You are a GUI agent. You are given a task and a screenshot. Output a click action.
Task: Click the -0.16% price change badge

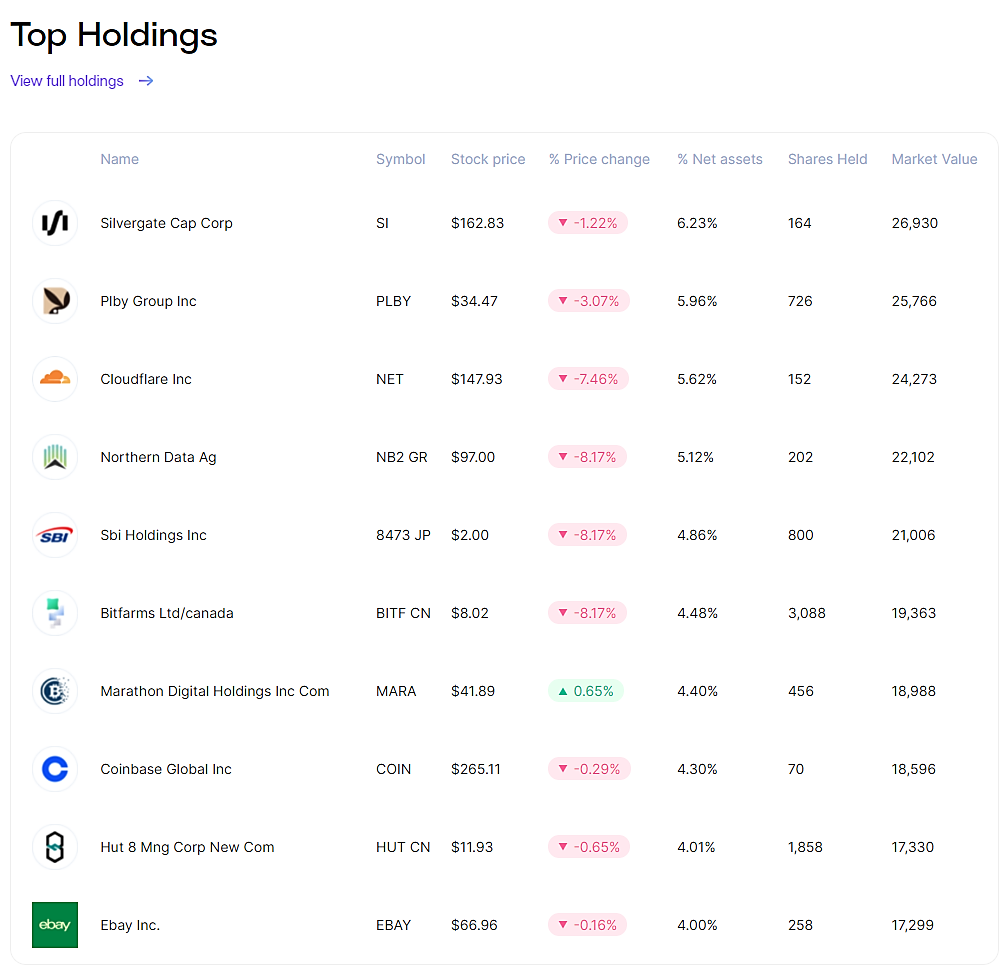588,925
